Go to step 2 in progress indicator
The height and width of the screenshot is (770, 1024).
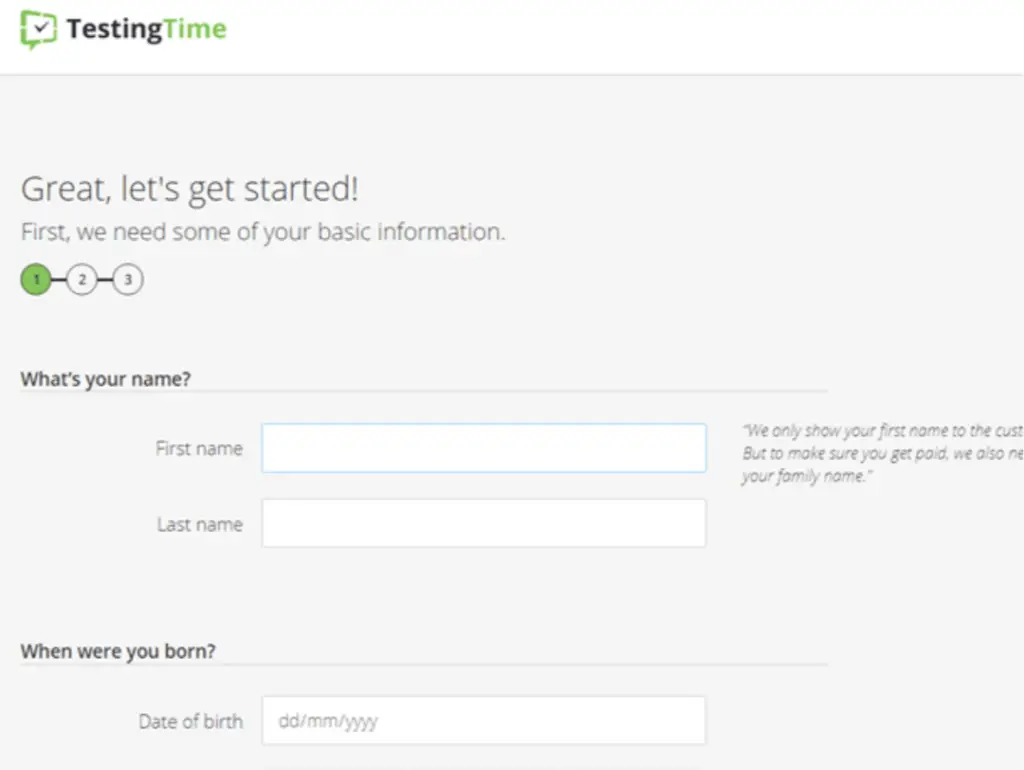[82, 280]
